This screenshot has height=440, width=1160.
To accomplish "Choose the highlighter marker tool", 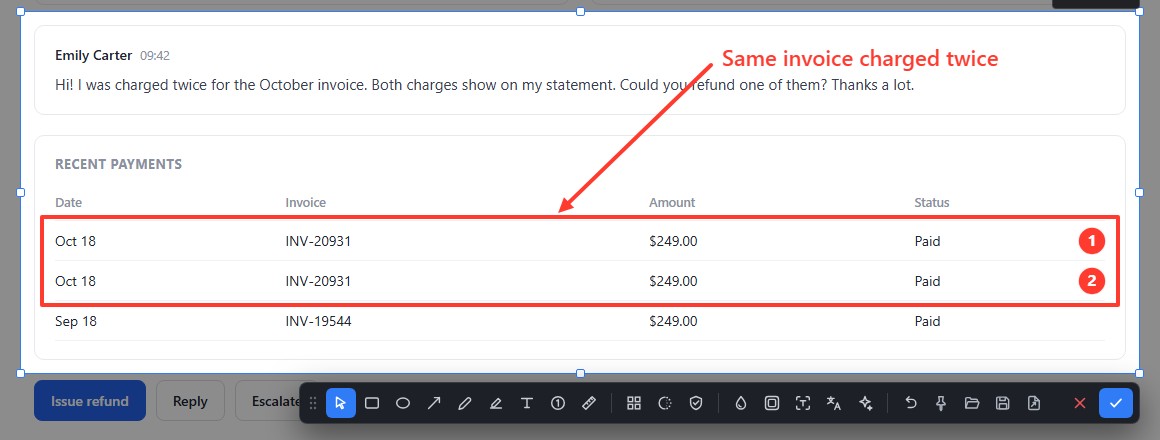I will 496,403.
